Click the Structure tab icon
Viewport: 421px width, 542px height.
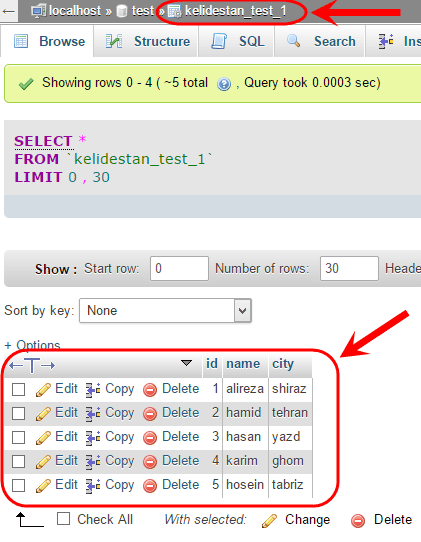[x=114, y=41]
